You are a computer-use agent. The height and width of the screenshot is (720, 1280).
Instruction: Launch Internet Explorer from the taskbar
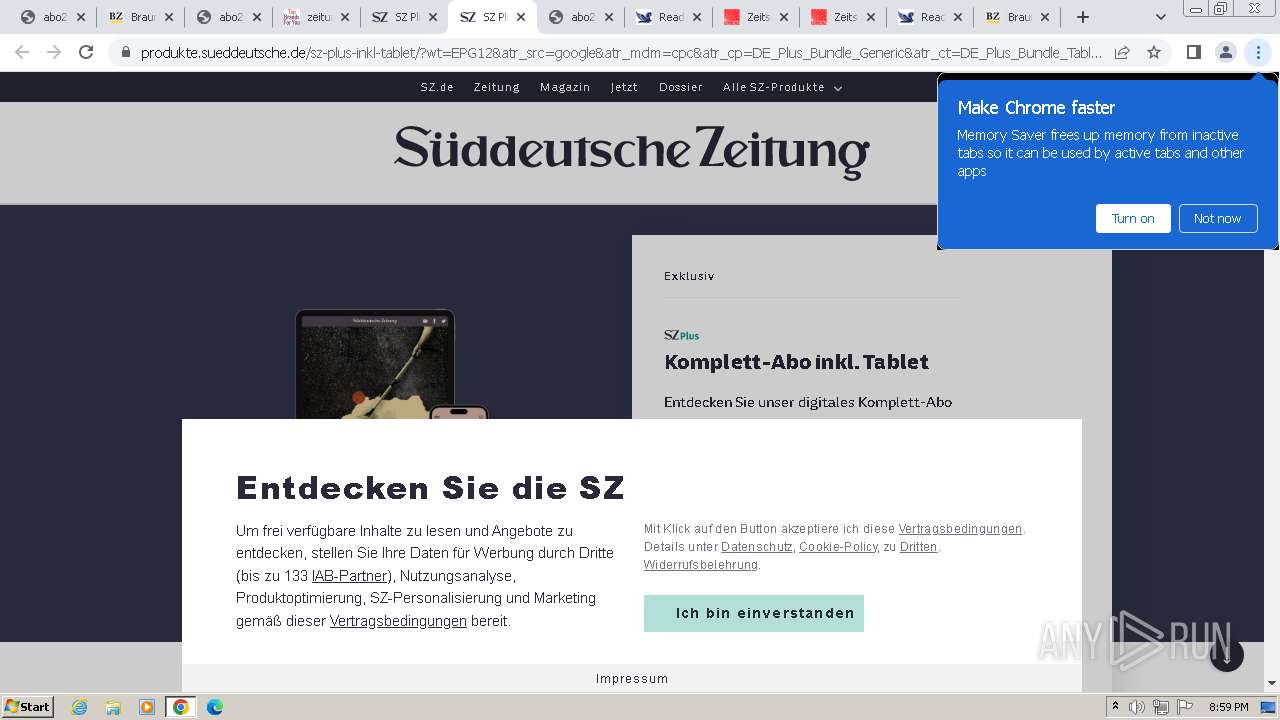(x=79, y=707)
